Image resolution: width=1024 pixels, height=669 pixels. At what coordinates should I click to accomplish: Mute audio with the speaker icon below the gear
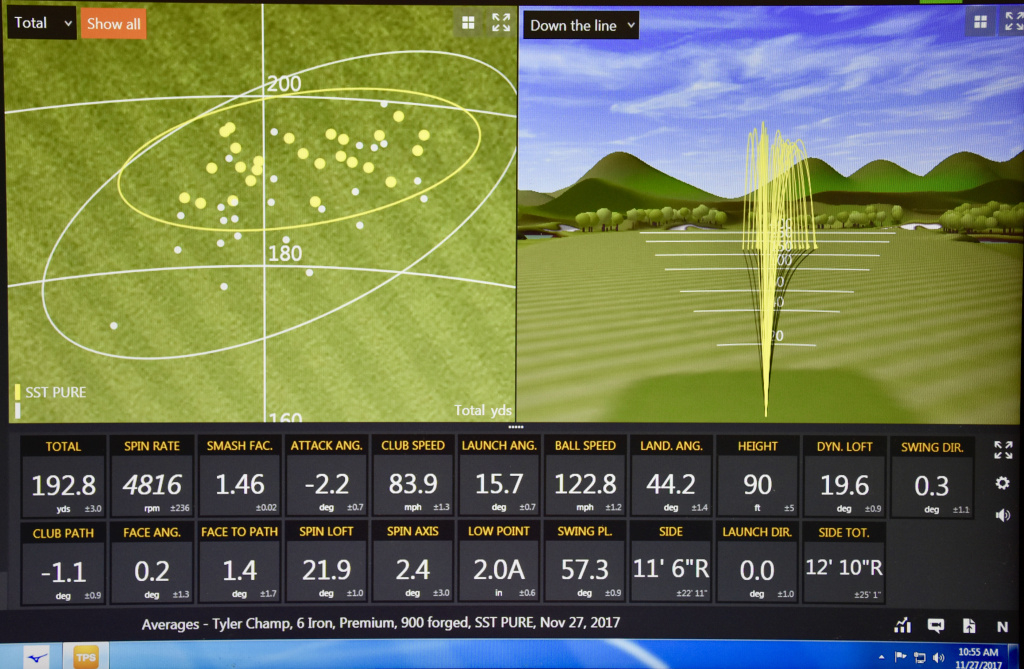[1003, 516]
